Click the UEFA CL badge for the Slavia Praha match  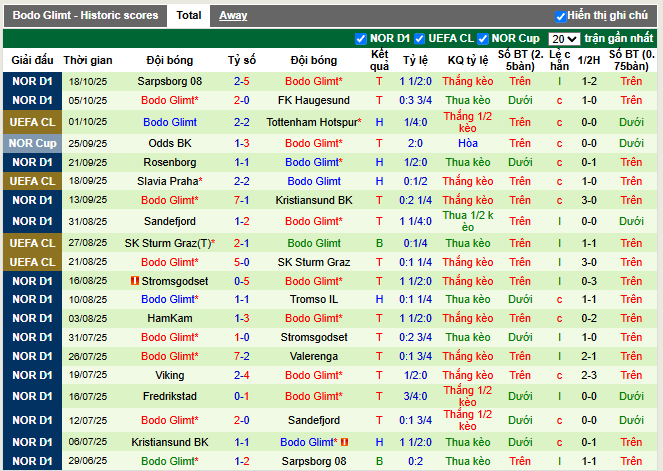pyautogui.click(x=32, y=181)
